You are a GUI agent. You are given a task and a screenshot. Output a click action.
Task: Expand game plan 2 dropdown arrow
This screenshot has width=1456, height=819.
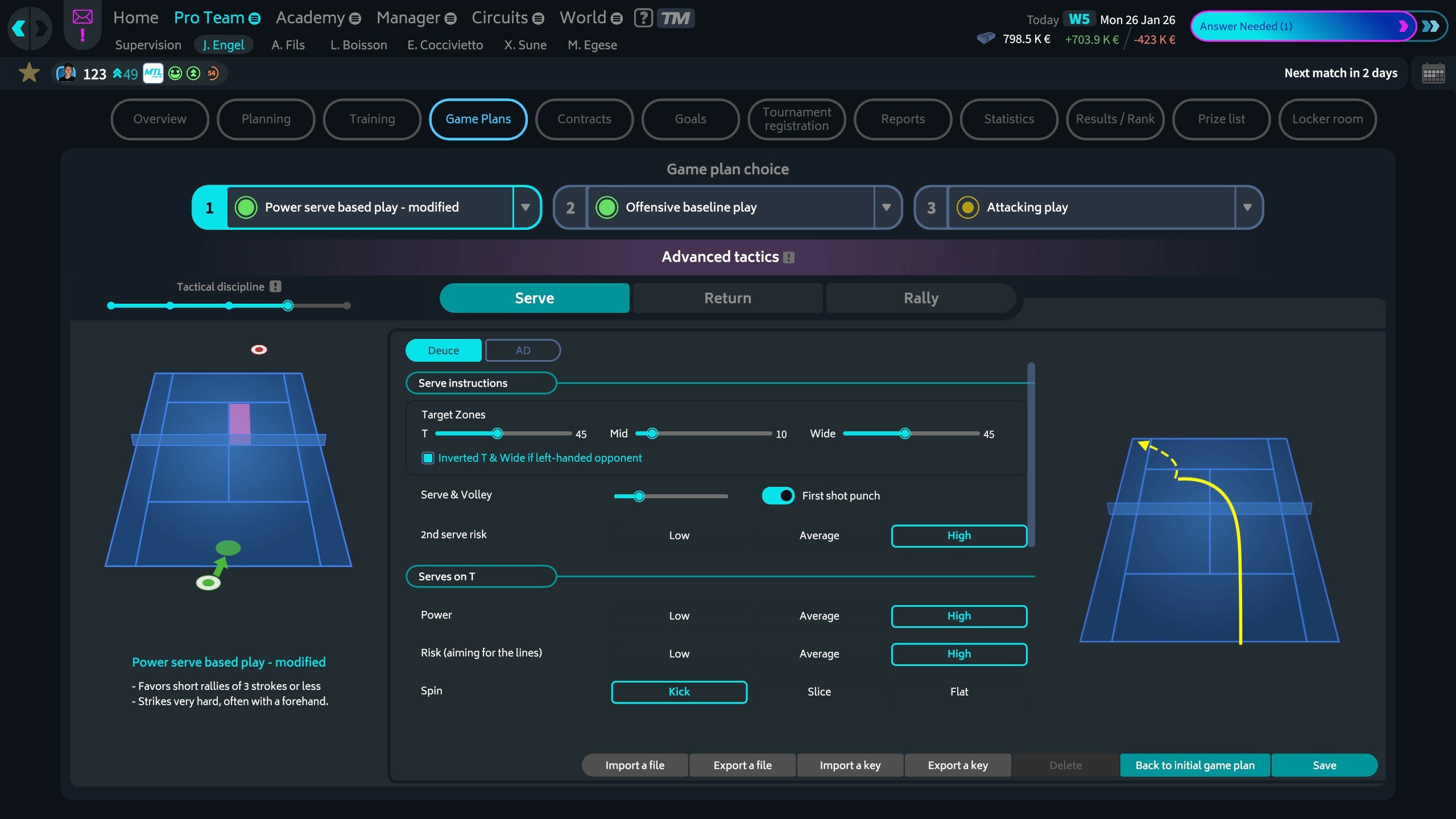tap(886, 207)
